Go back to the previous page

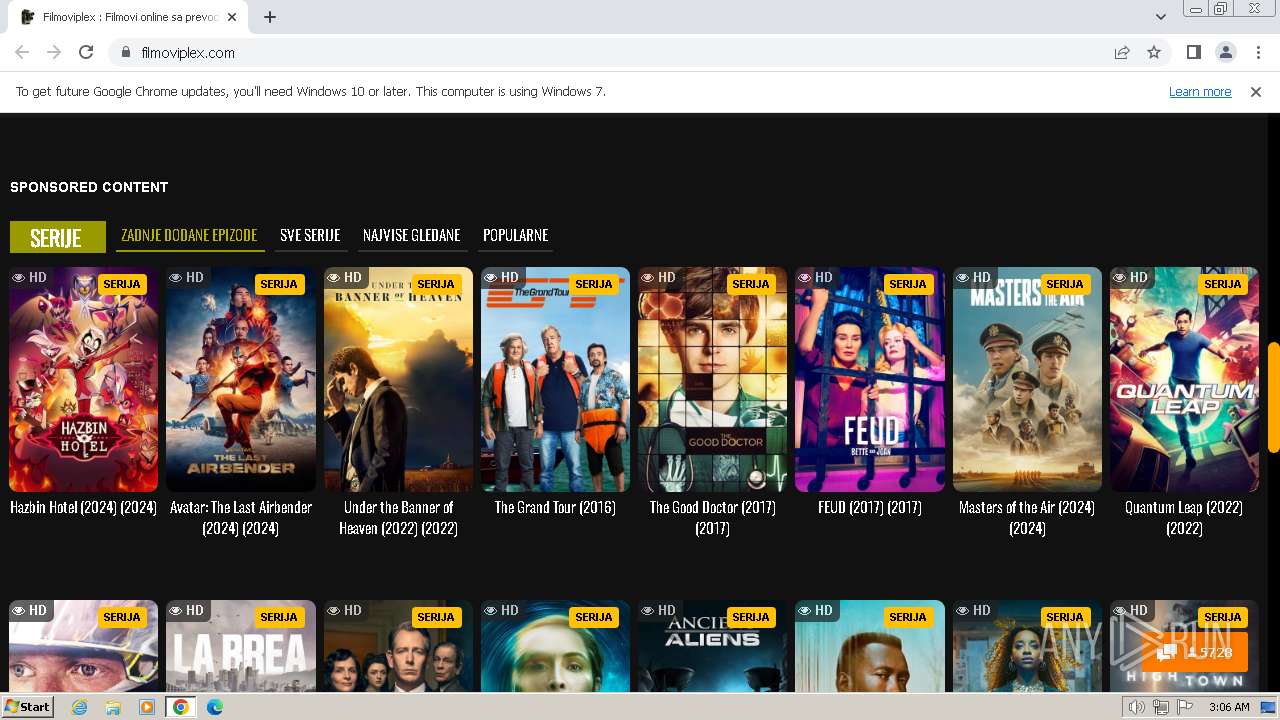click(x=22, y=52)
